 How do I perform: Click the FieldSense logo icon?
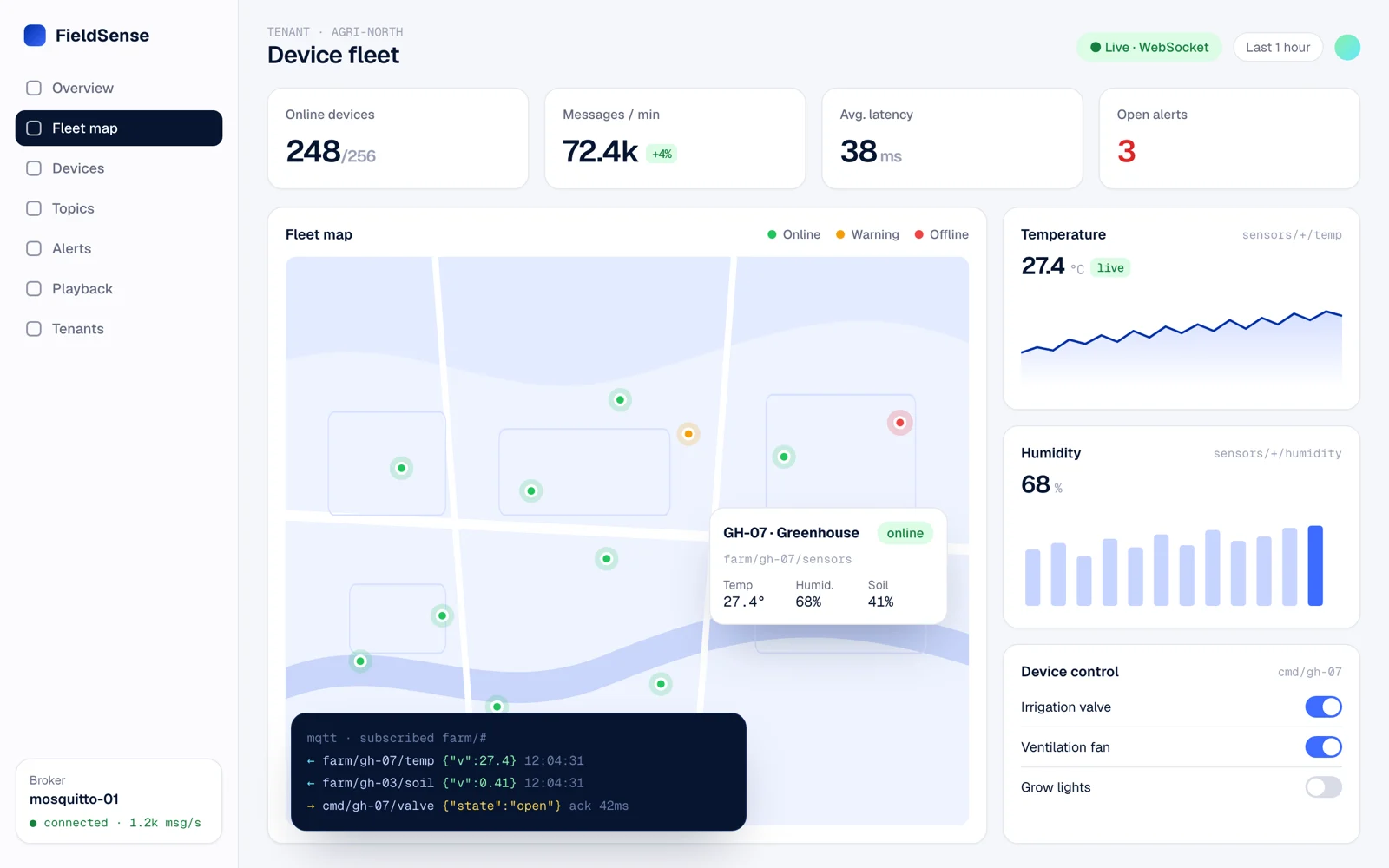[35, 36]
